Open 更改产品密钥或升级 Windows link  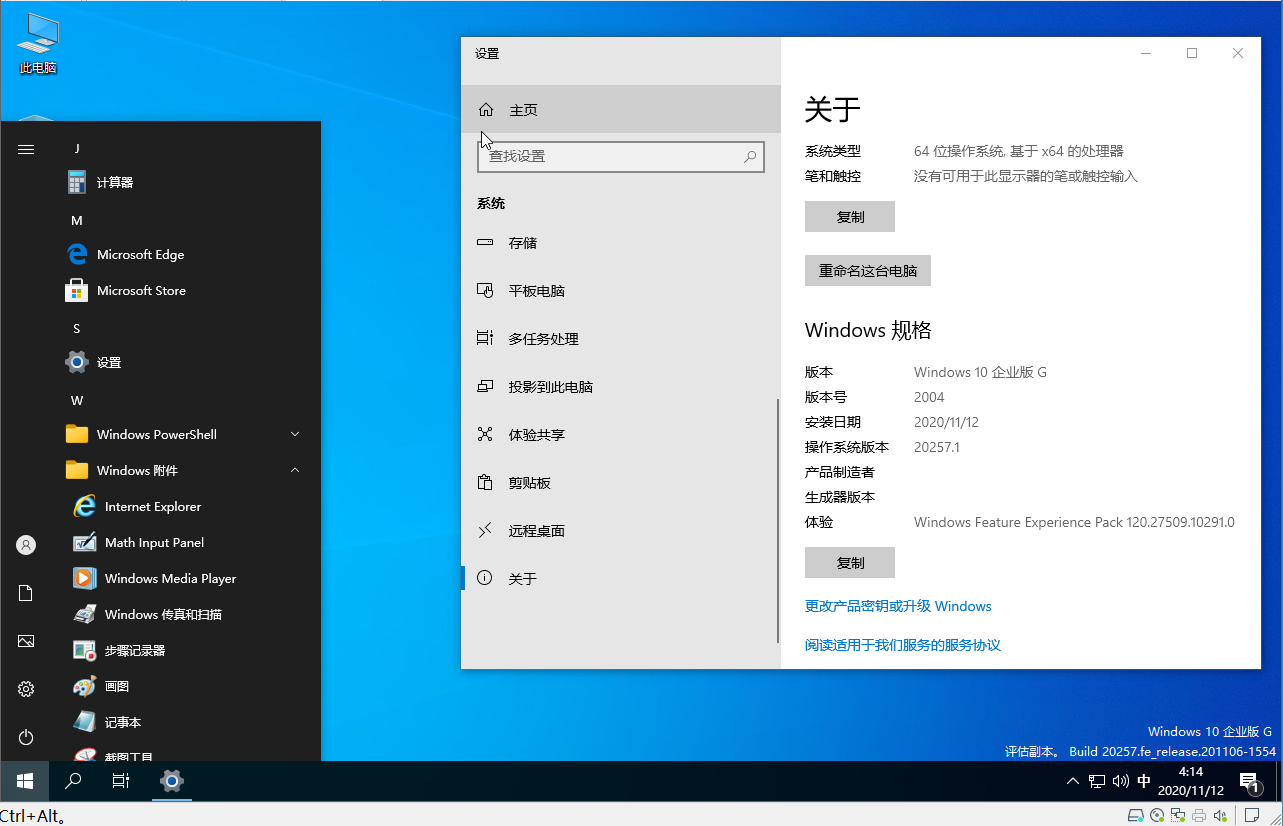898,606
